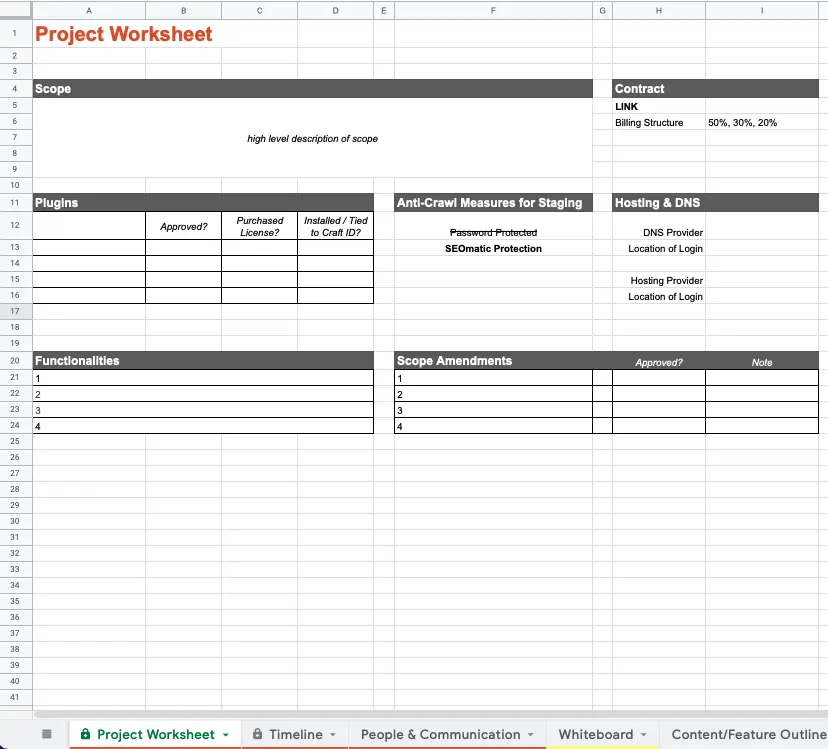Click the Purchased License? column heading cell

260,226
